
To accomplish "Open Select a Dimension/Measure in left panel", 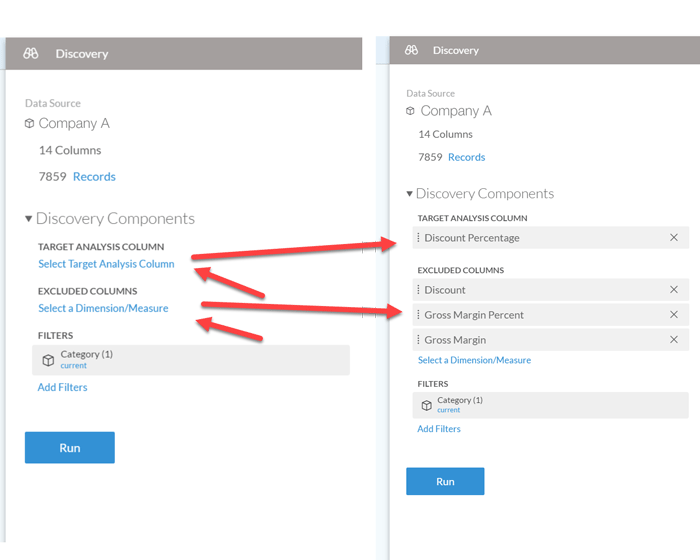I will click(x=103, y=308).
